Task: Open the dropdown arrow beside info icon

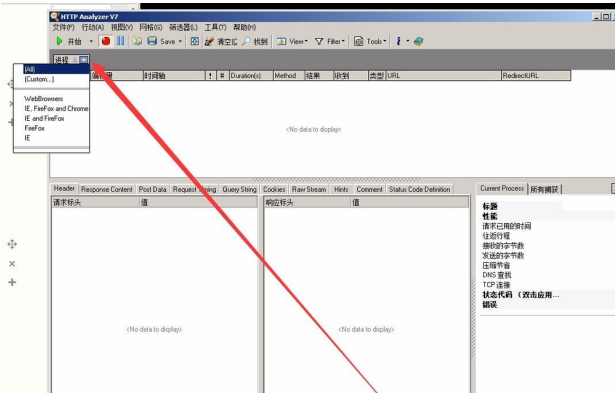Action: [x=408, y=41]
